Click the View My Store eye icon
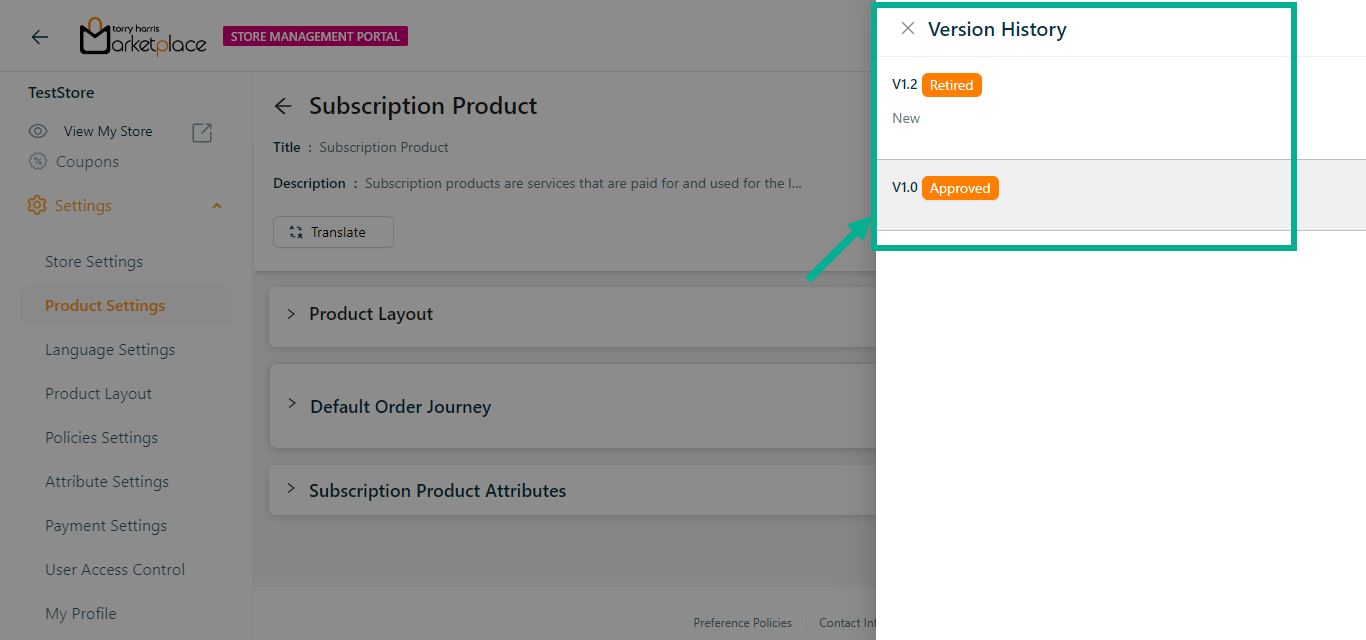 38,131
